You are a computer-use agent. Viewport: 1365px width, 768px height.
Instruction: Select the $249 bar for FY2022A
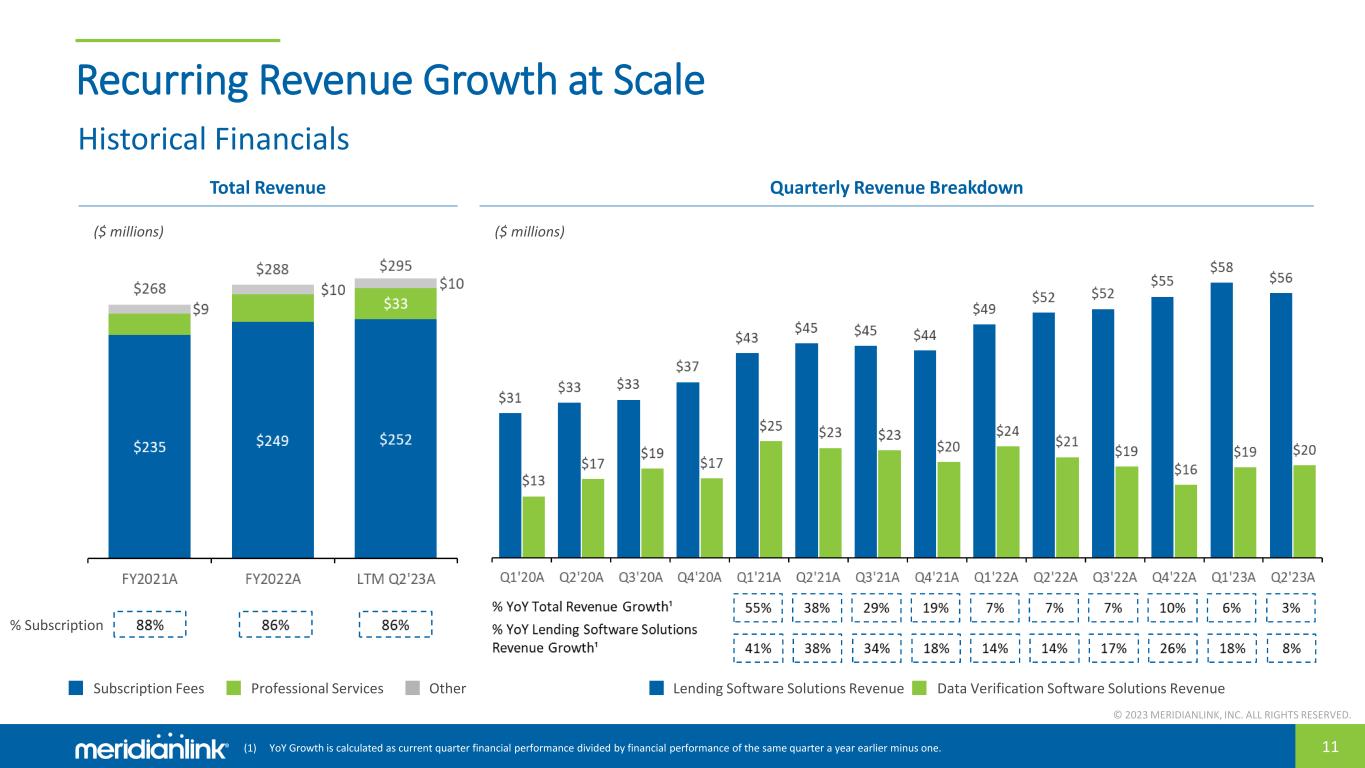click(273, 440)
